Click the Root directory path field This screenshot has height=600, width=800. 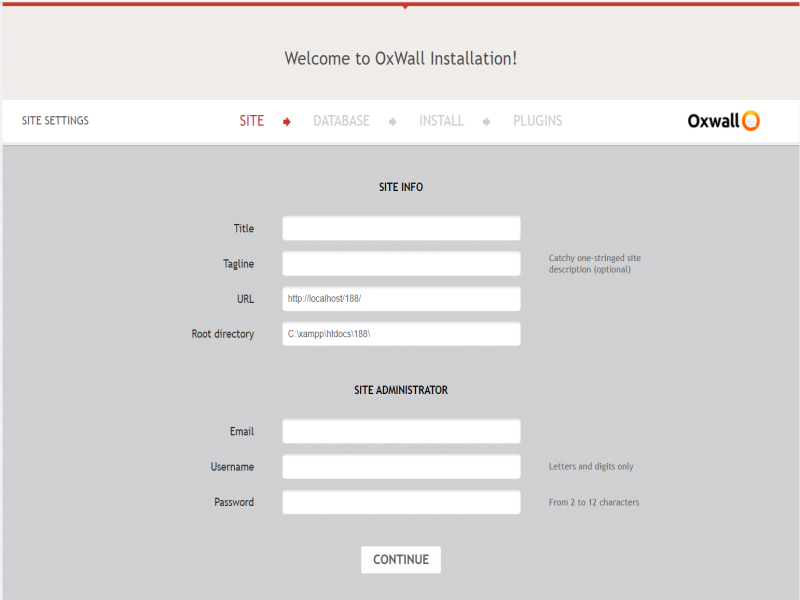pyautogui.click(x=401, y=334)
